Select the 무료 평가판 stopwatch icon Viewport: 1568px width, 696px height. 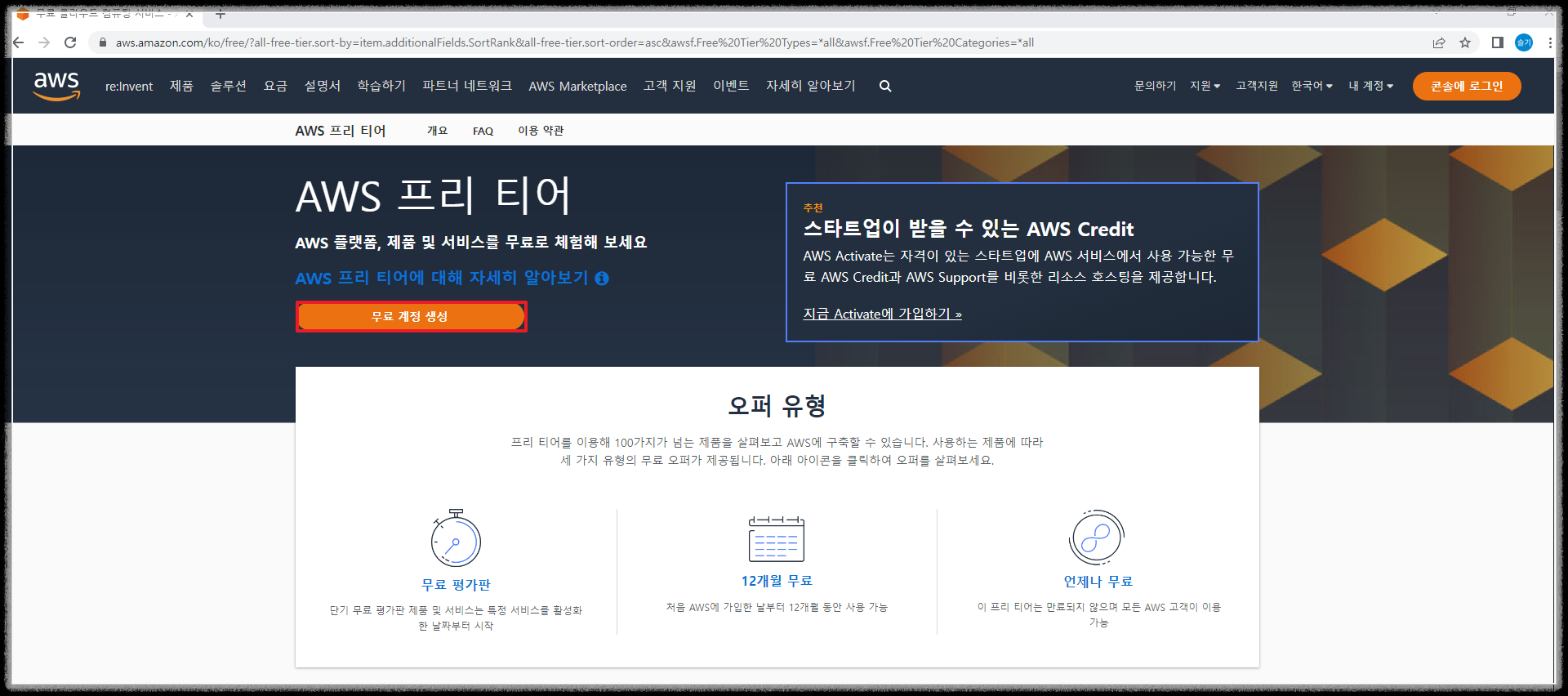click(456, 538)
